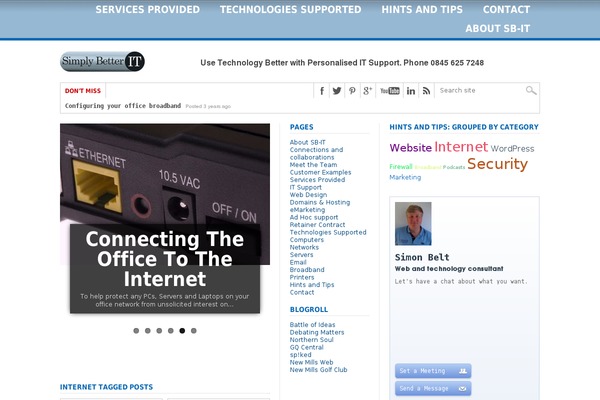
Task: Open Printers link
Action: click(x=302, y=277)
